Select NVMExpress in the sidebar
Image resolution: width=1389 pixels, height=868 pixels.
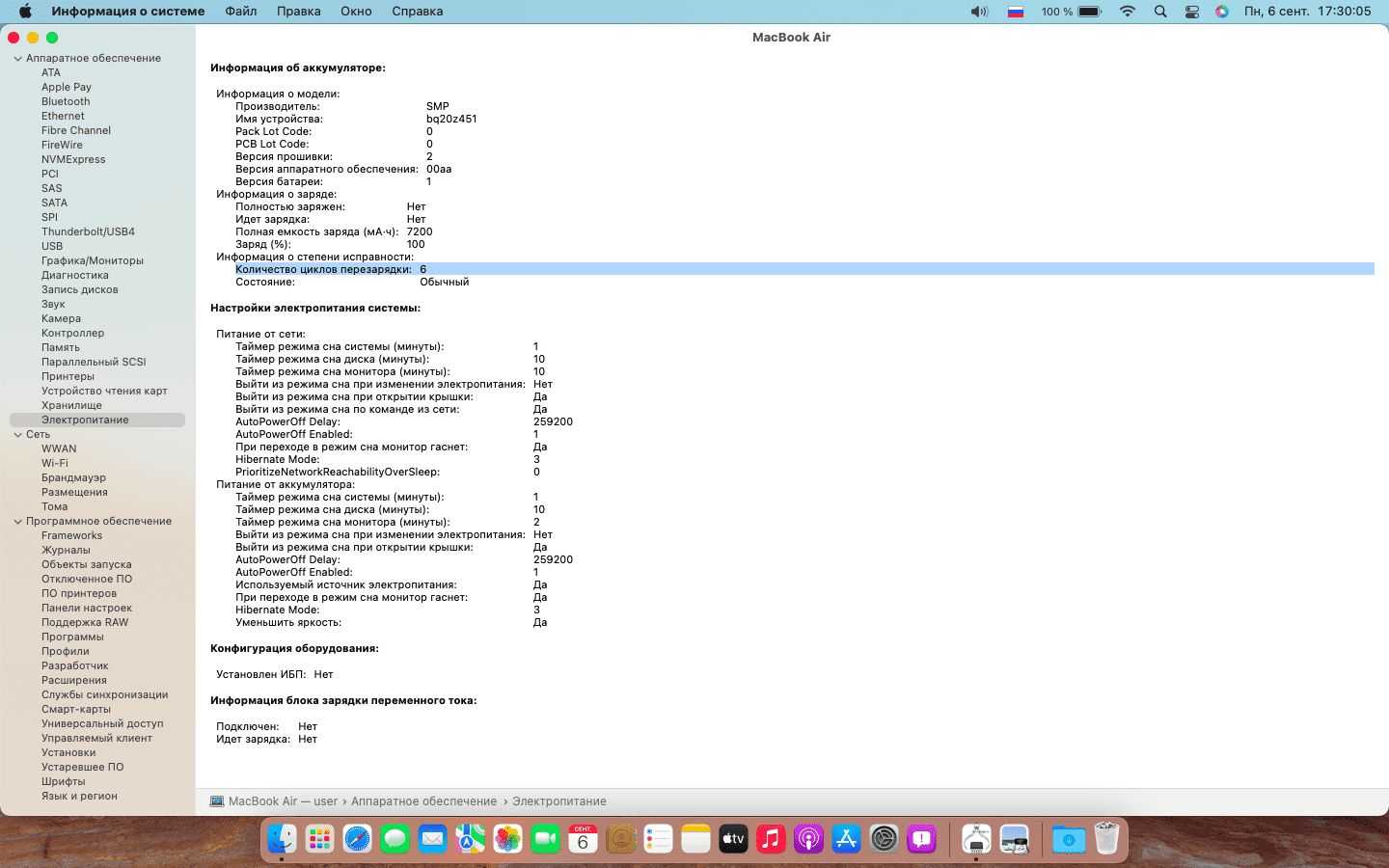click(x=73, y=159)
